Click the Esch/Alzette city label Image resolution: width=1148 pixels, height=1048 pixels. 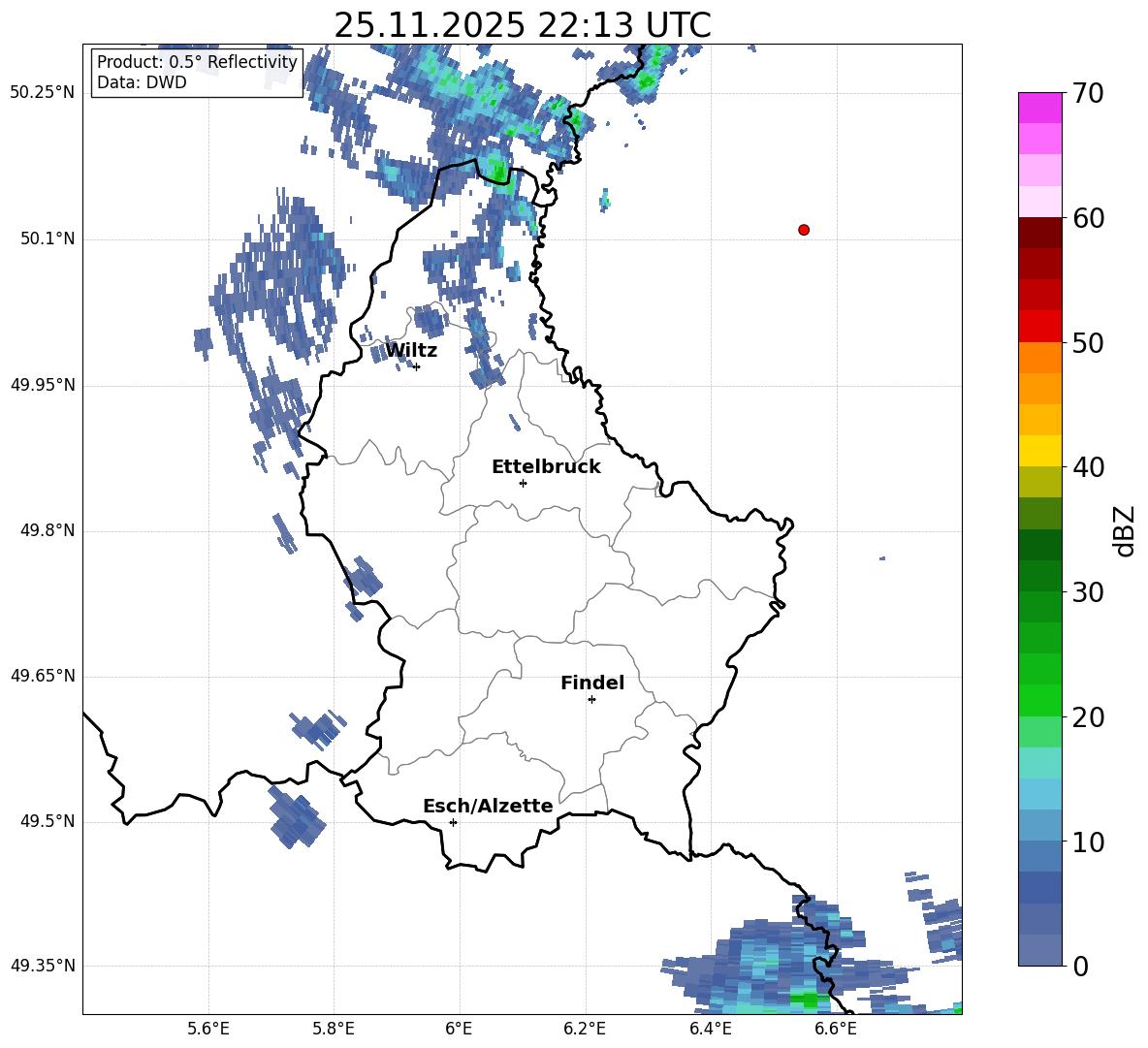tap(488, 806)
